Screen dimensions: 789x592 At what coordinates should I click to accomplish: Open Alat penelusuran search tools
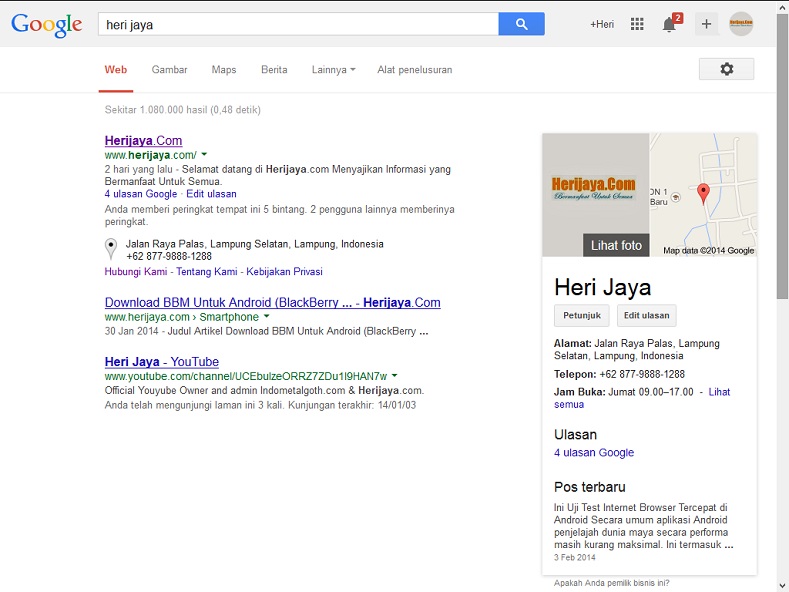coord(414,70)
